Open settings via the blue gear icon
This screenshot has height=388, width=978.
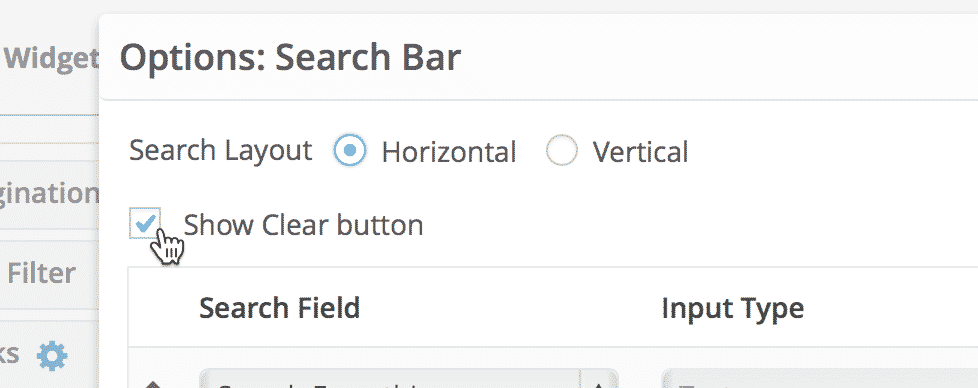coord(52,356)
